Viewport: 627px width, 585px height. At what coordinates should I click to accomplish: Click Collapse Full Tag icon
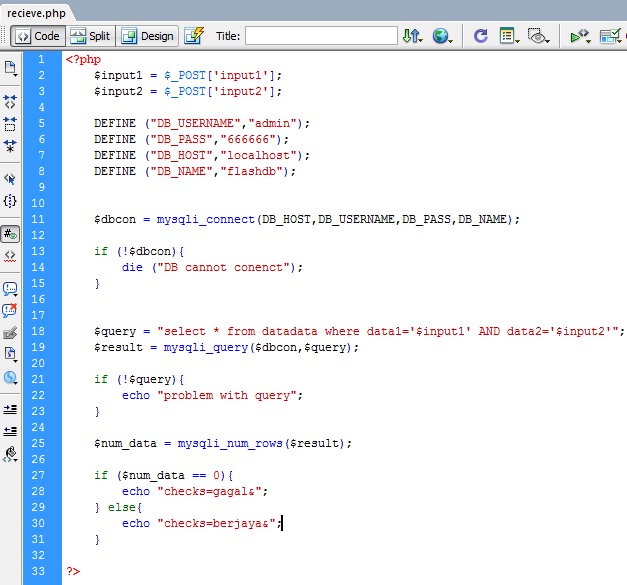tap(10, 102)
